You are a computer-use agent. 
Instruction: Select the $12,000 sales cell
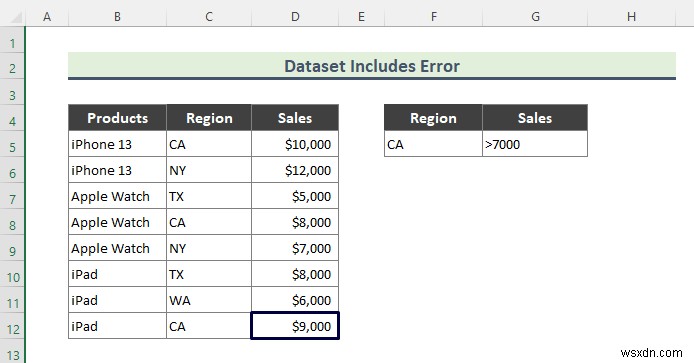tap(295, 170)
